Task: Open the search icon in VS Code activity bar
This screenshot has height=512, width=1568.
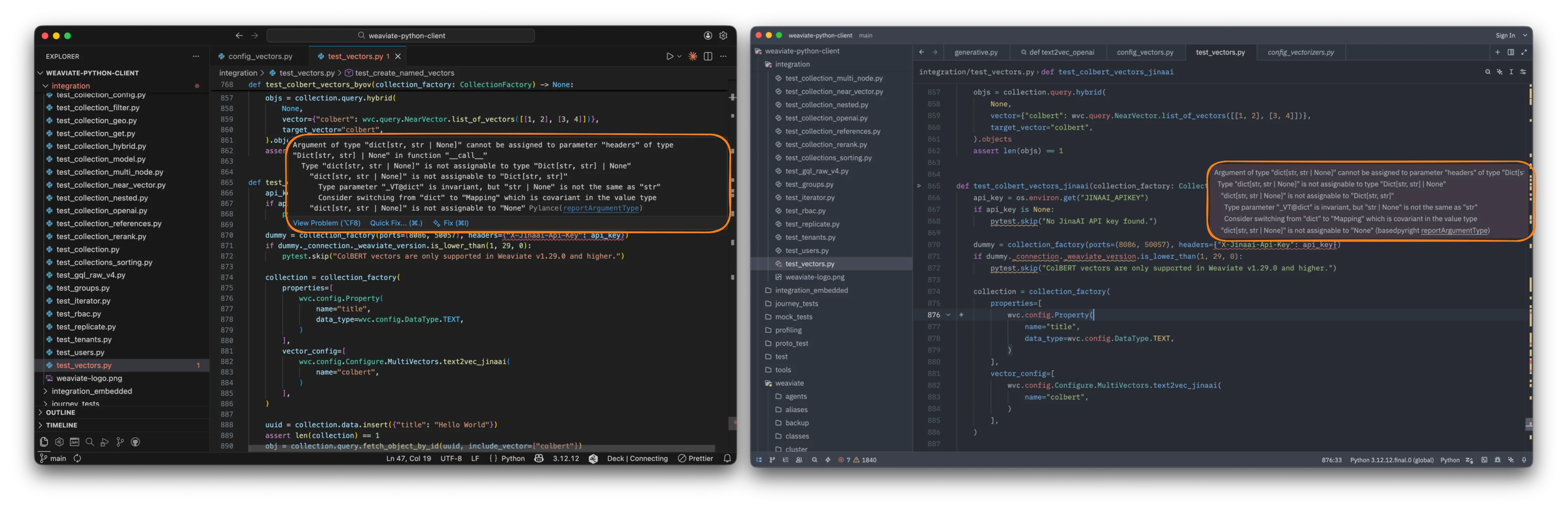Action: (89, 442)
